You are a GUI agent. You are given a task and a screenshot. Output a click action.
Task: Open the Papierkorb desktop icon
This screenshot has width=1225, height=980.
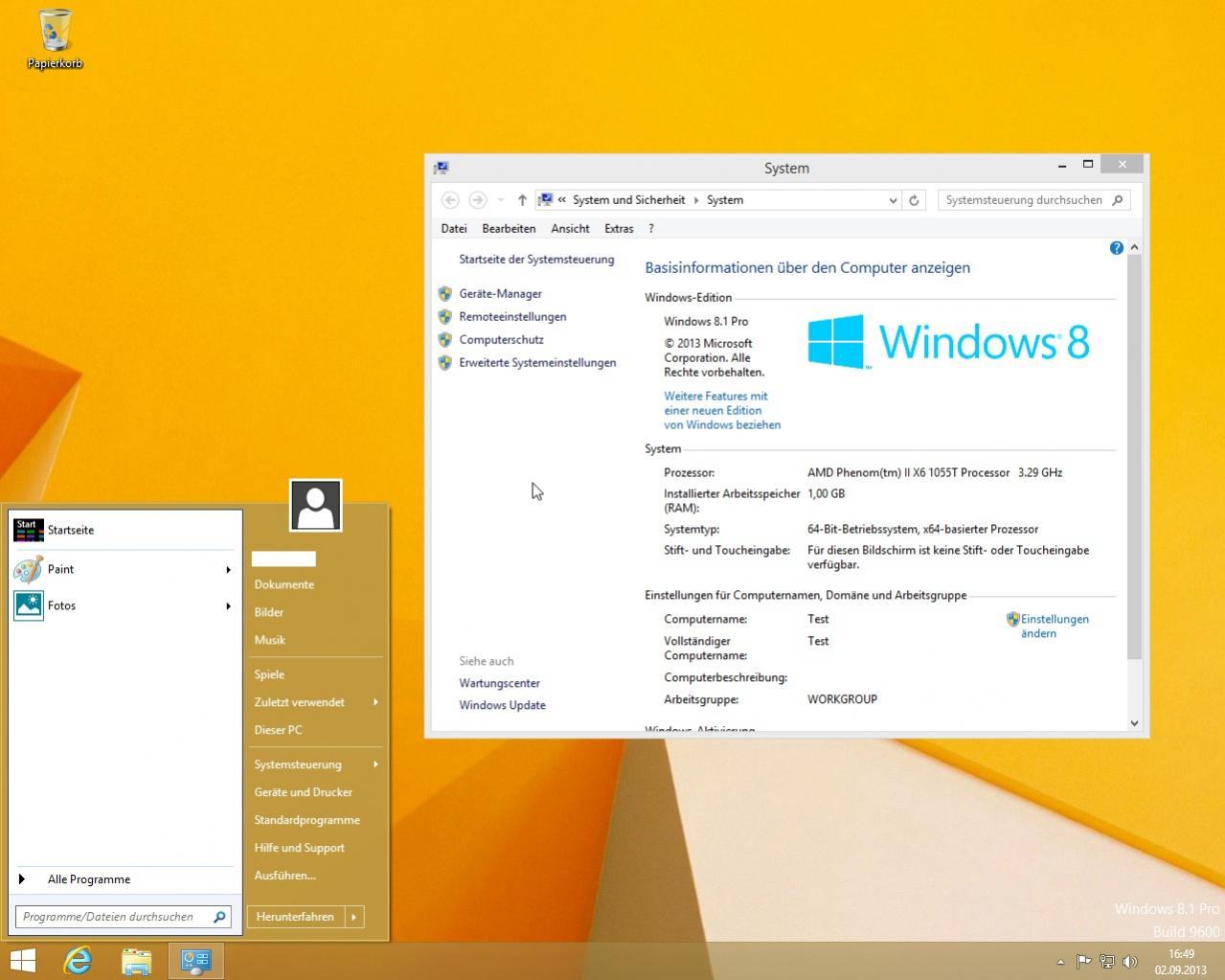[x=55, y=39]
